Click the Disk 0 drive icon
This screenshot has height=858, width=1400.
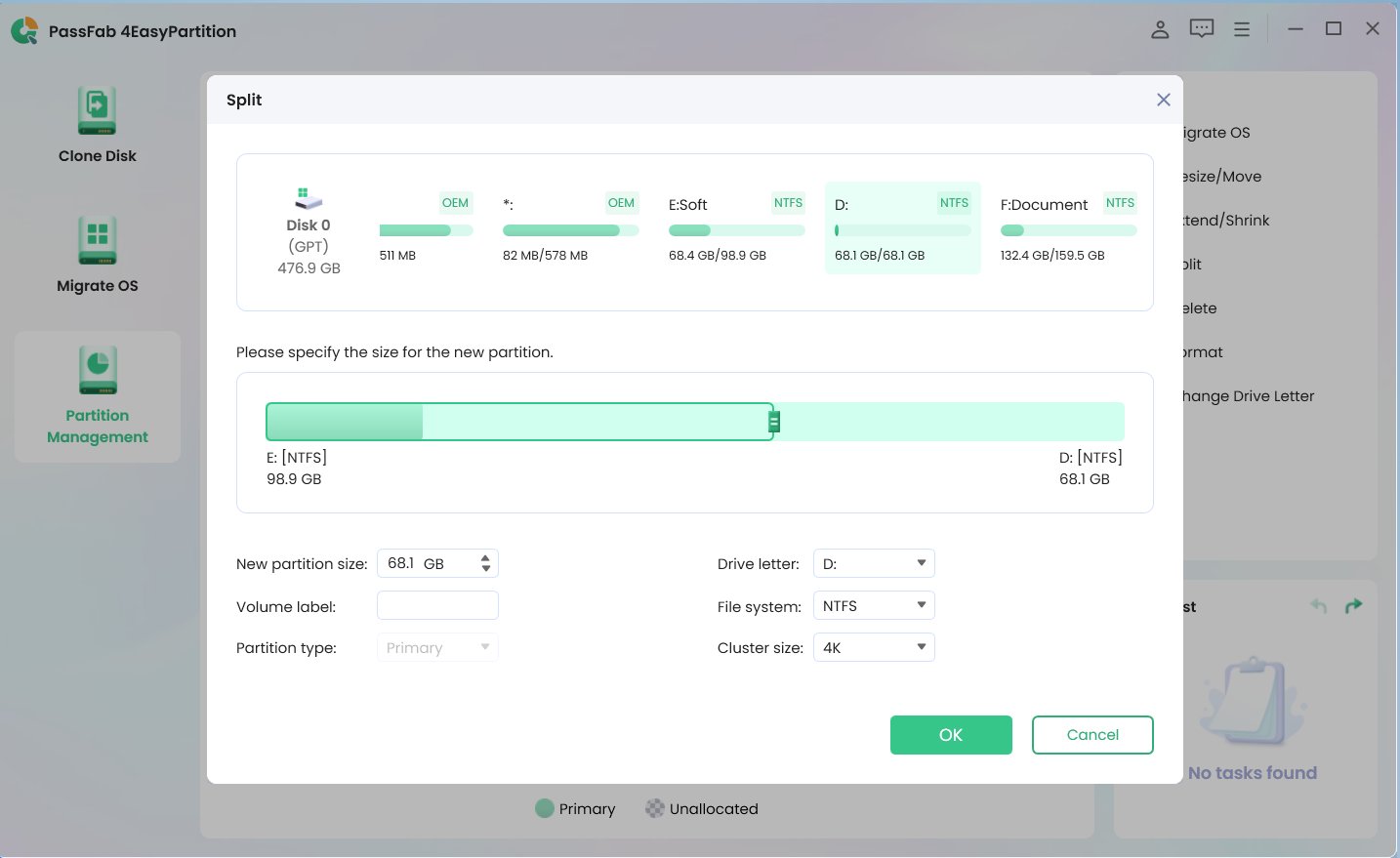click(x=309, y=198)
